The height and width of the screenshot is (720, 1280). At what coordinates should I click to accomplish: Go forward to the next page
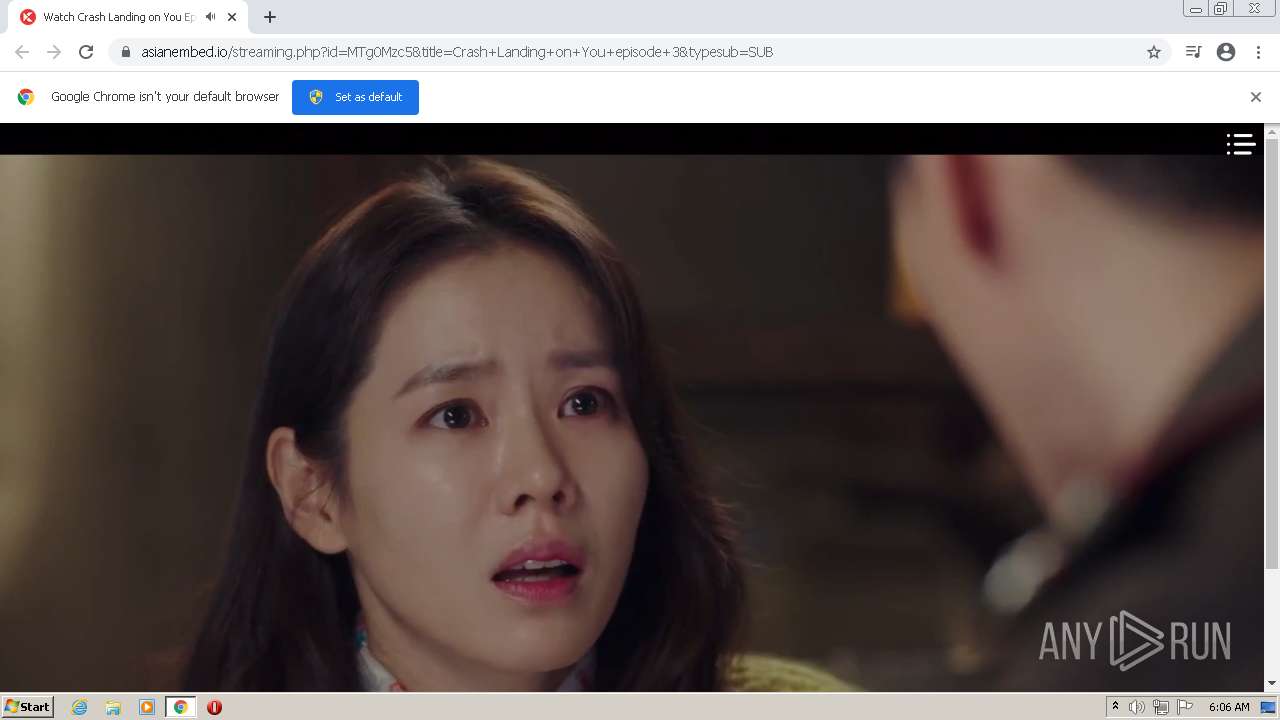pyautogui.click(x=54, y=52)
